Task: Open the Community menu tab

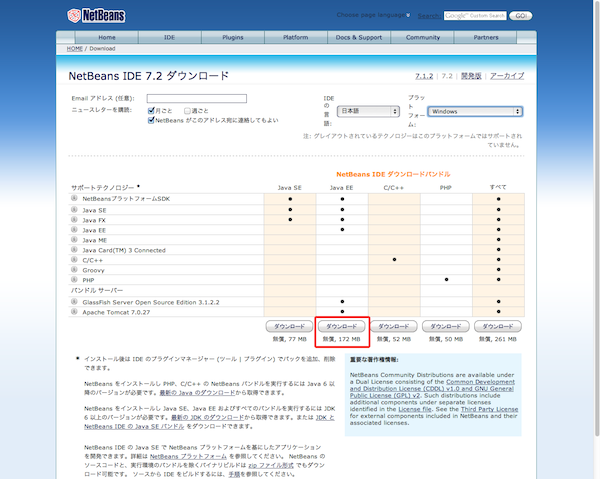Action: tap(422, 37)
